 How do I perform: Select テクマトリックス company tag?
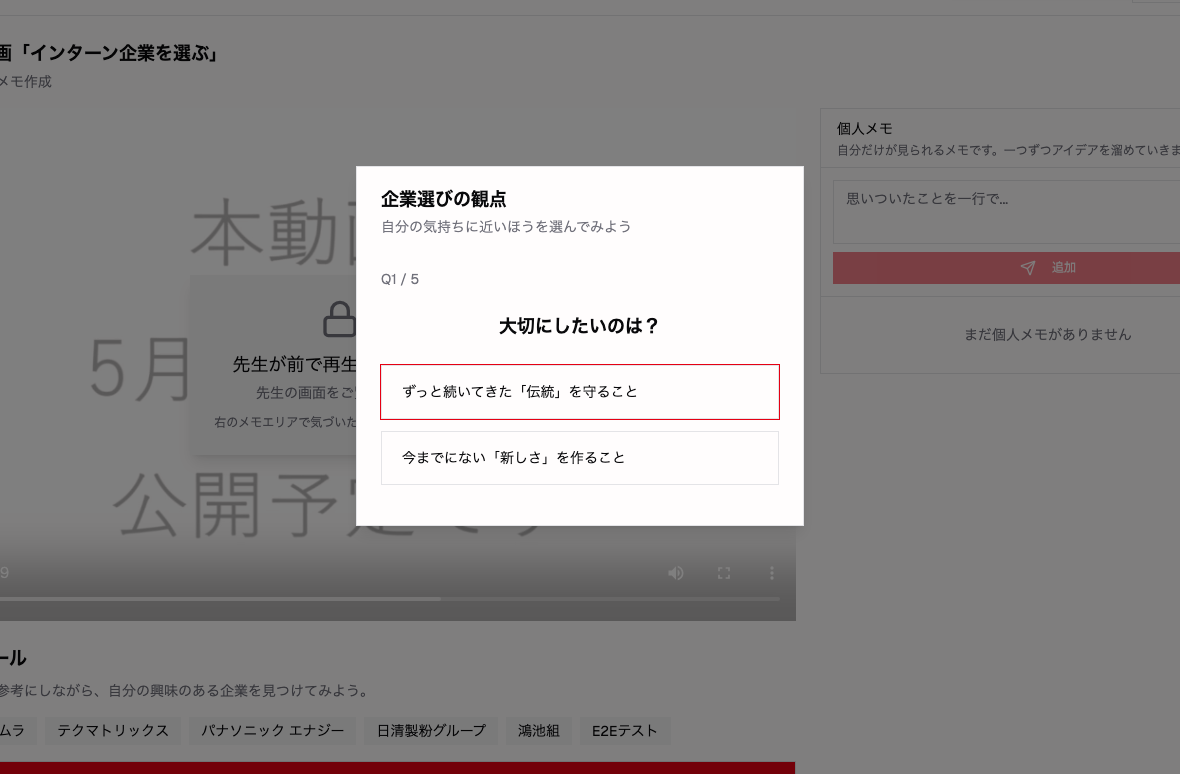pyautogui.click(x=113, y=730)
